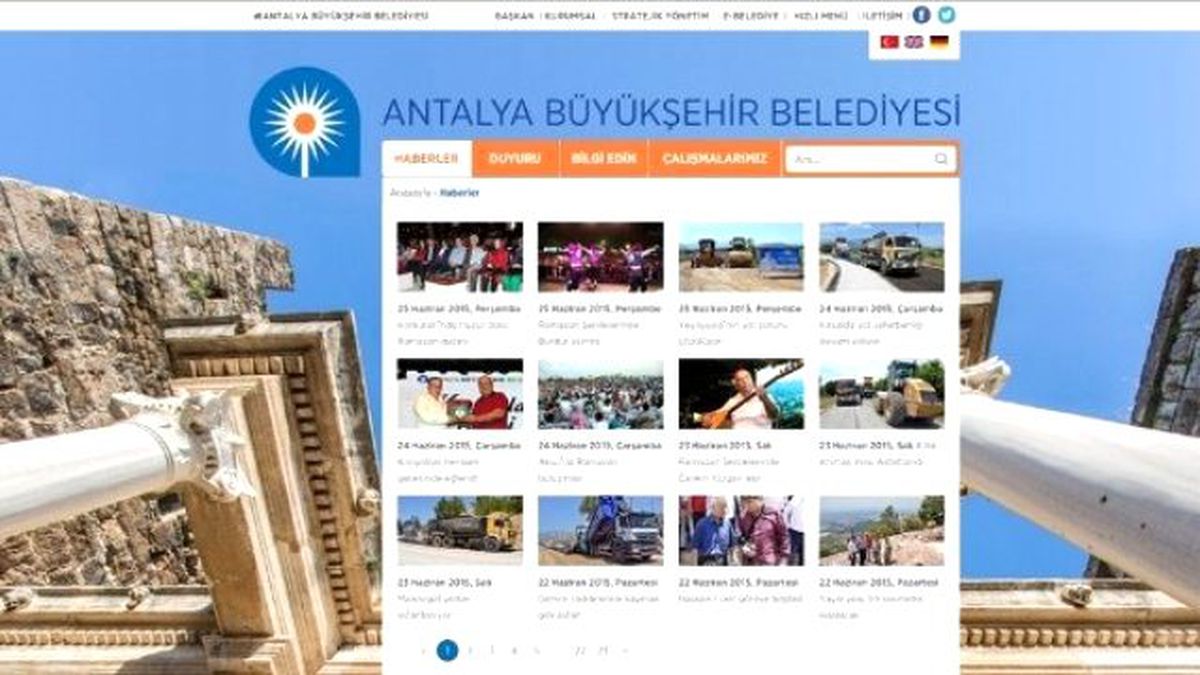Open STRATEJİK YÖNETİM in the top menu
Screen dimensions: 1200x675
tap(660, 16)
